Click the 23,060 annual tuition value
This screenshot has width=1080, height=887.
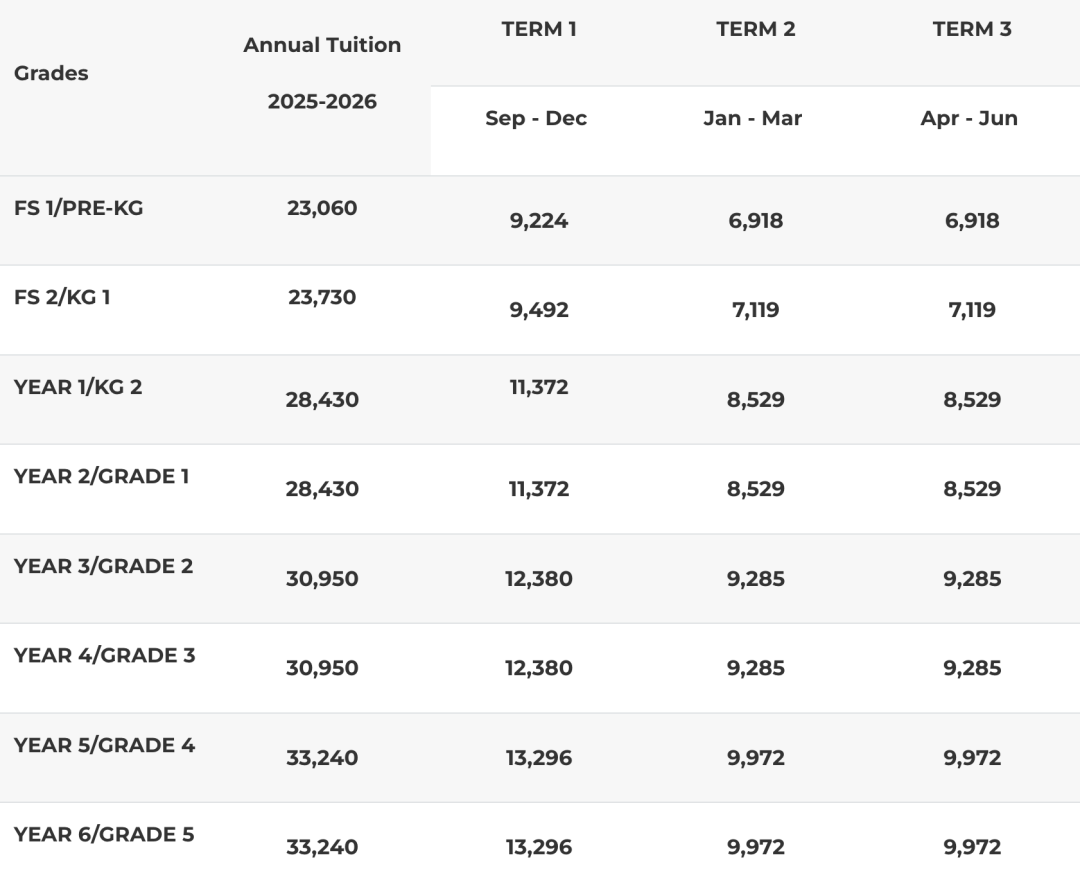[322, 208]
